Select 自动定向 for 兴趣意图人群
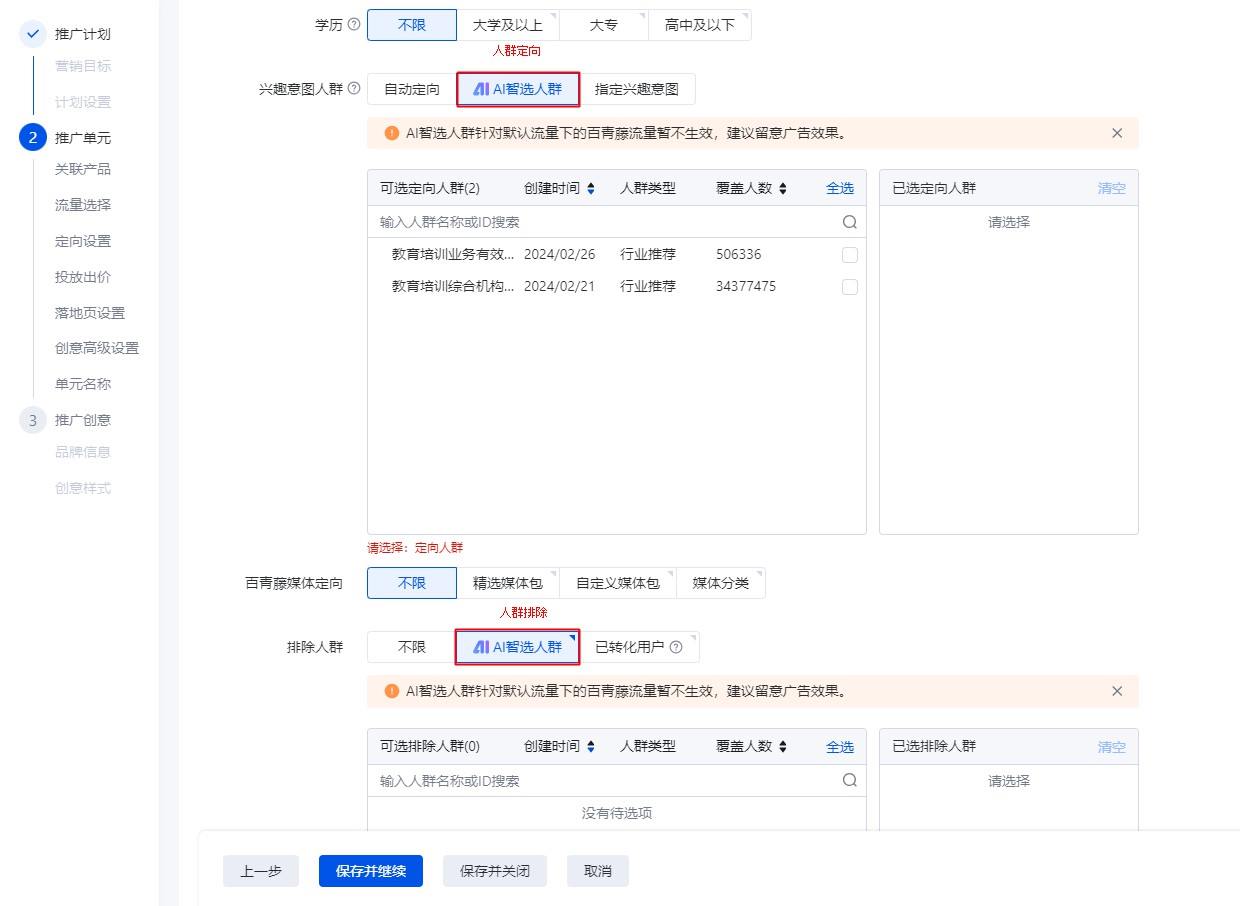Screen dimensions: 1240x906 tap(412, 89)
